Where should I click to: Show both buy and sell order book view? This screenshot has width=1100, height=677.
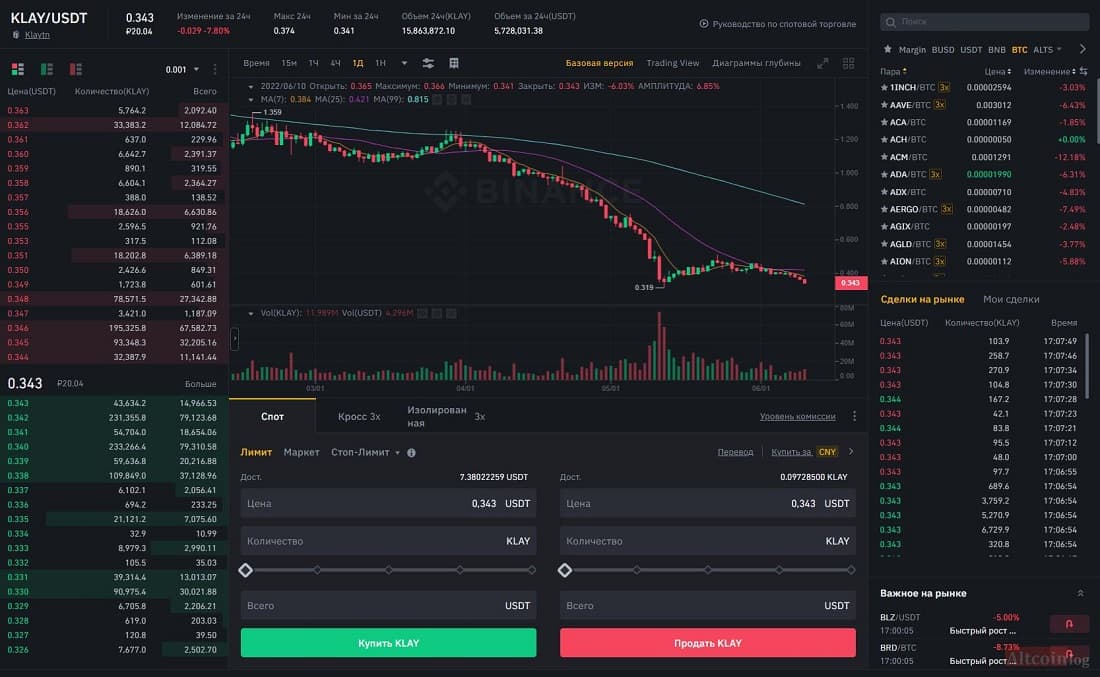(18, 69)
